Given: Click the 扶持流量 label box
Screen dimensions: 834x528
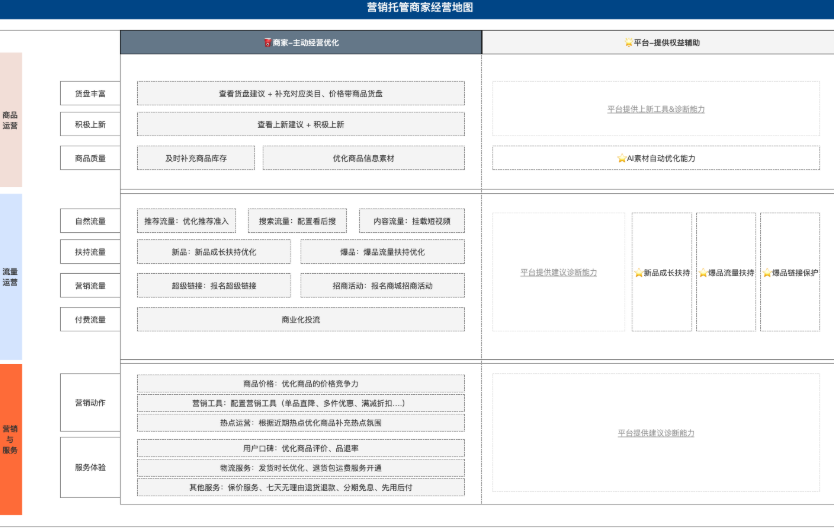Looking at the screenshot, I should coord(90,252).
